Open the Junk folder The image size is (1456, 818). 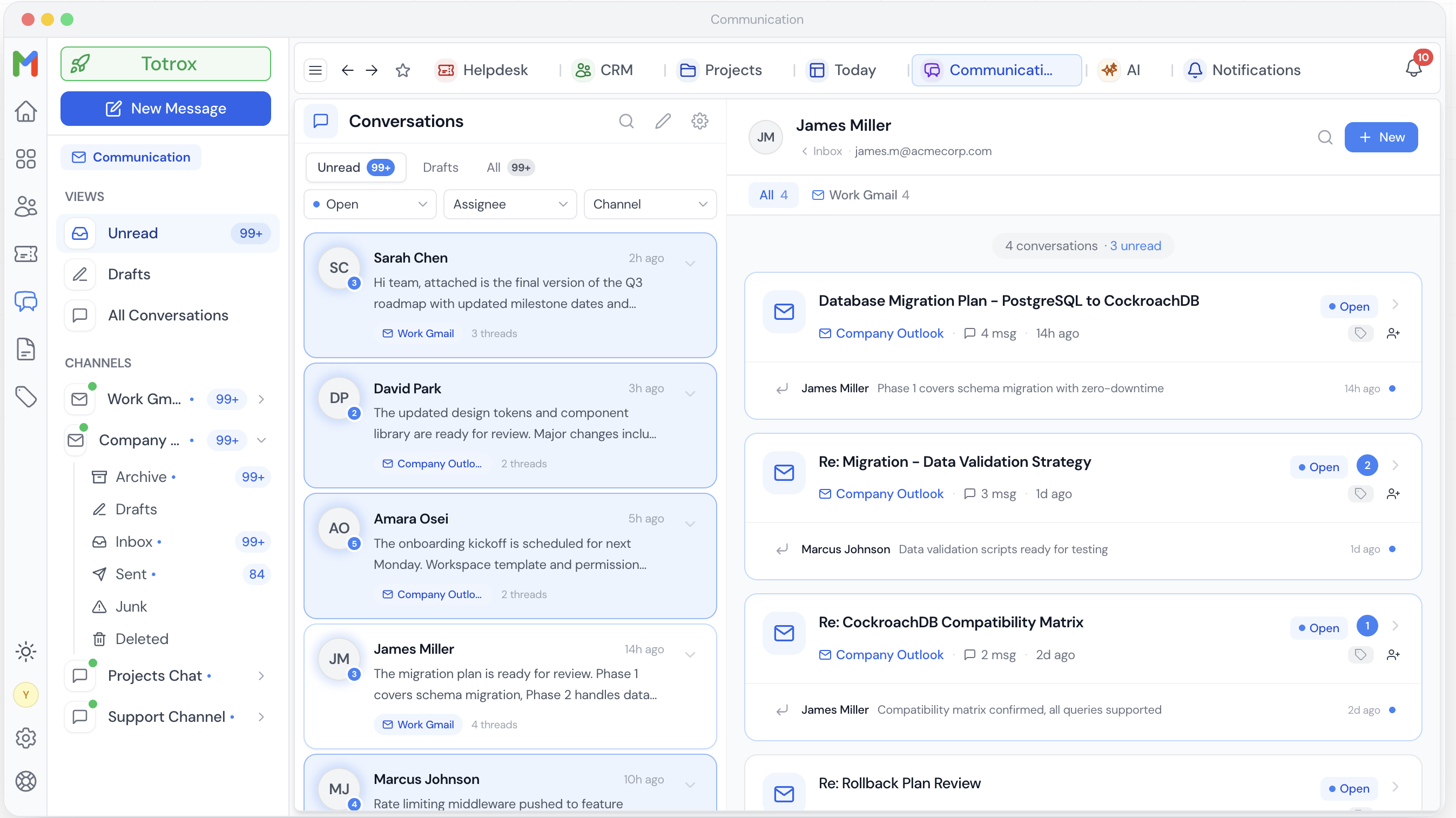[x=181, y=607]
